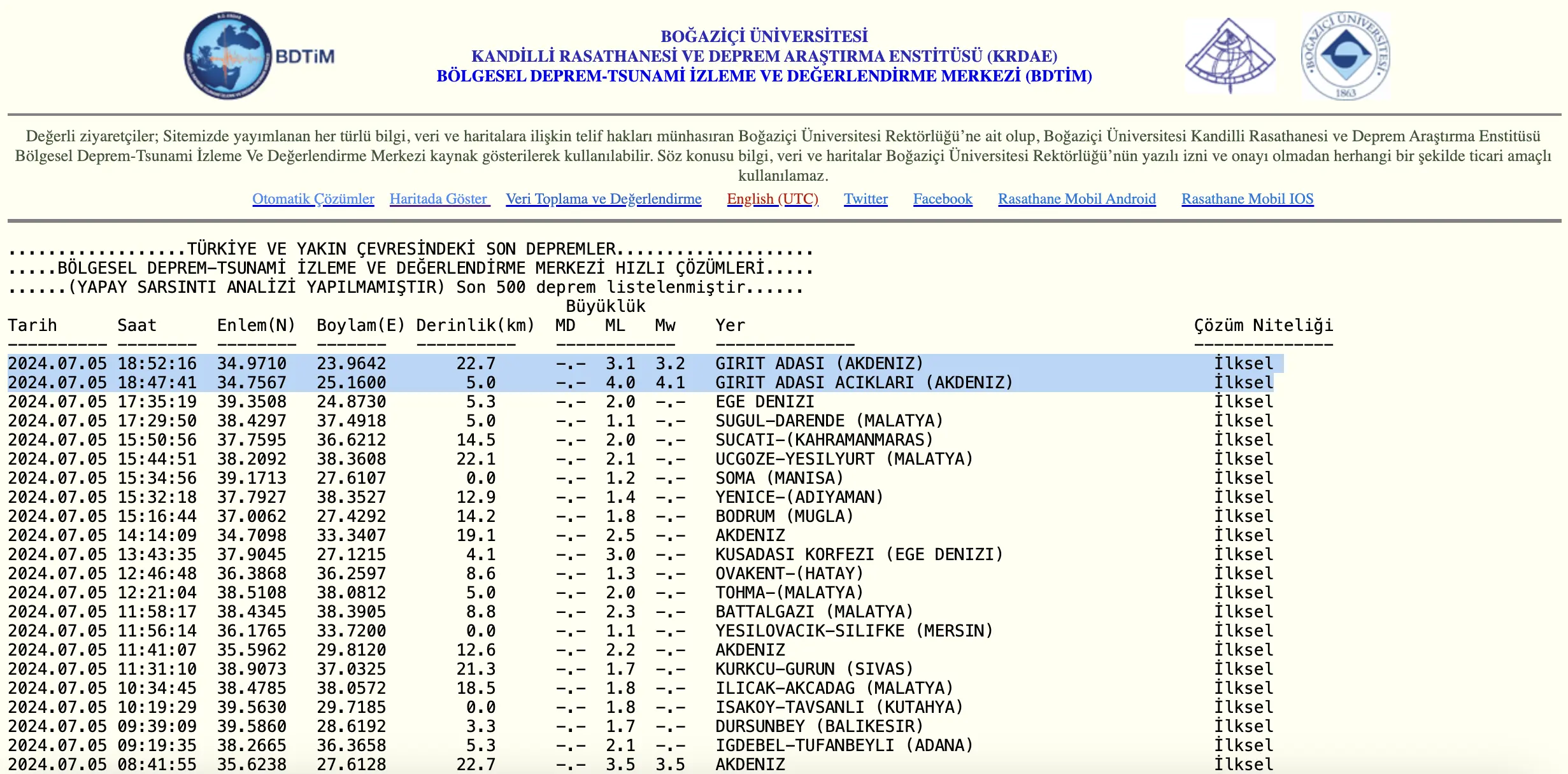This screenshot has height=774, width=1568.
Task: Click the BODRUM (MUGLA) entry
Action: tap(784, 516)
